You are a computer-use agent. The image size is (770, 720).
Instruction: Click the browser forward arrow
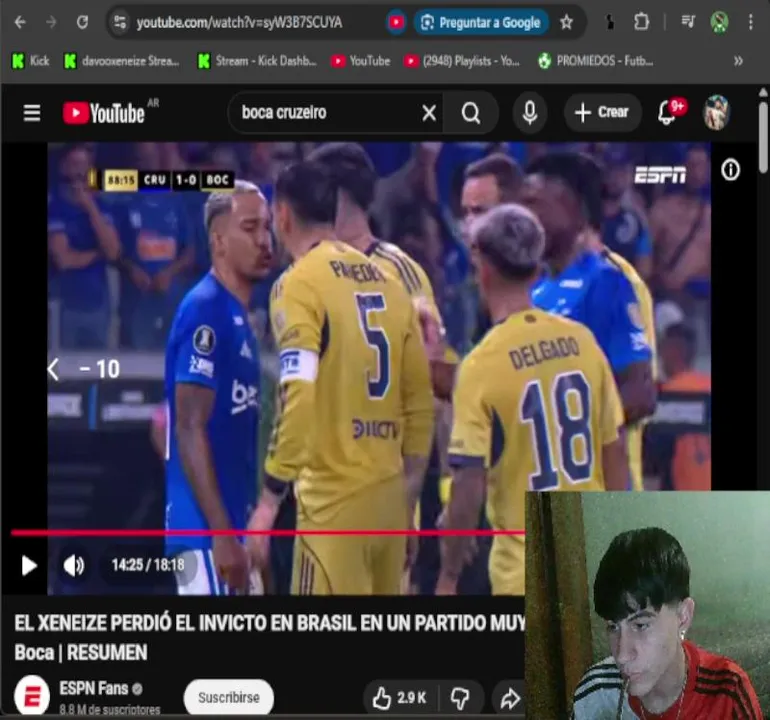pyautogui.click(x=51, y=22)
